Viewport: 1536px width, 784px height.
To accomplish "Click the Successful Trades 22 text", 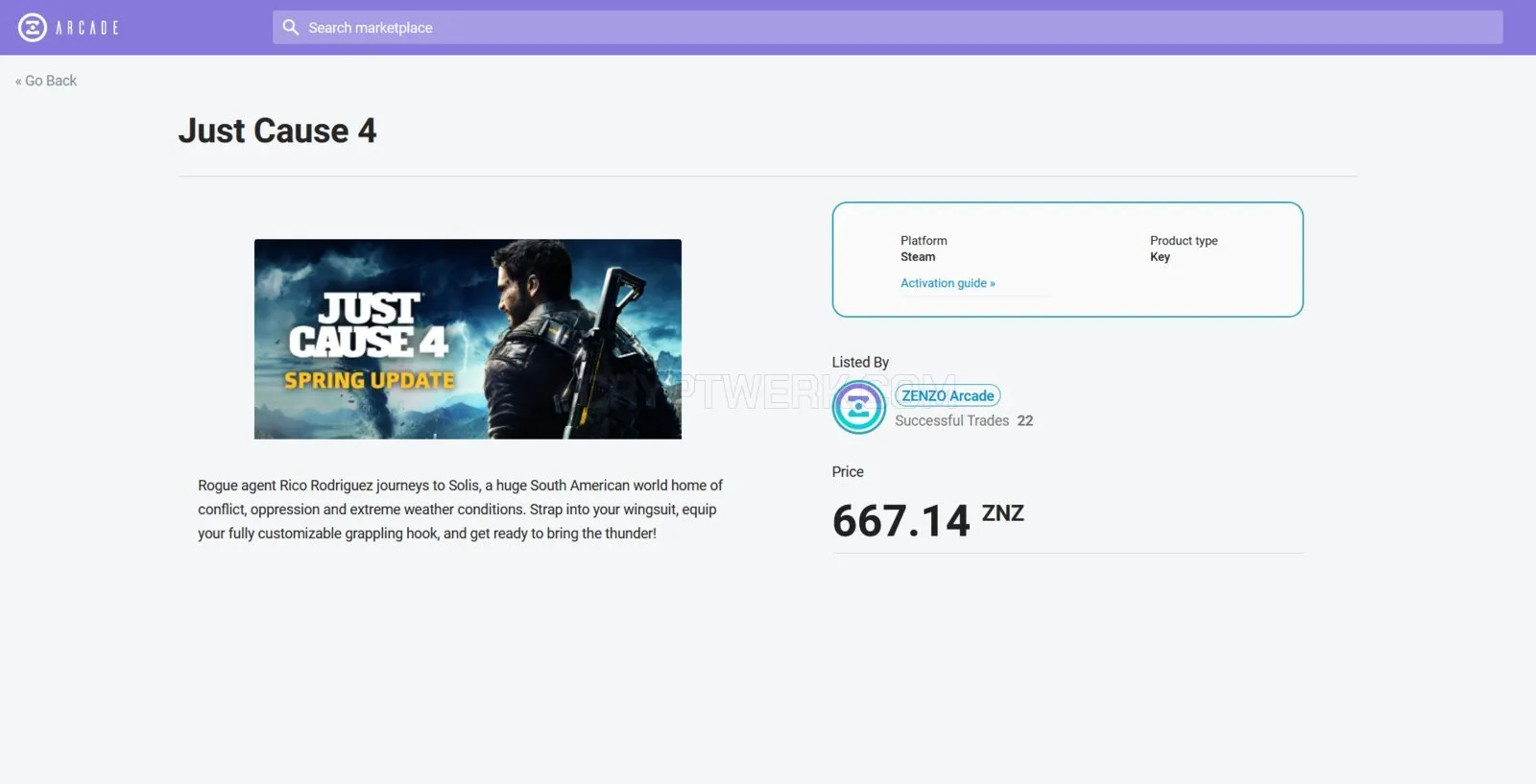I will click(964, 420).
